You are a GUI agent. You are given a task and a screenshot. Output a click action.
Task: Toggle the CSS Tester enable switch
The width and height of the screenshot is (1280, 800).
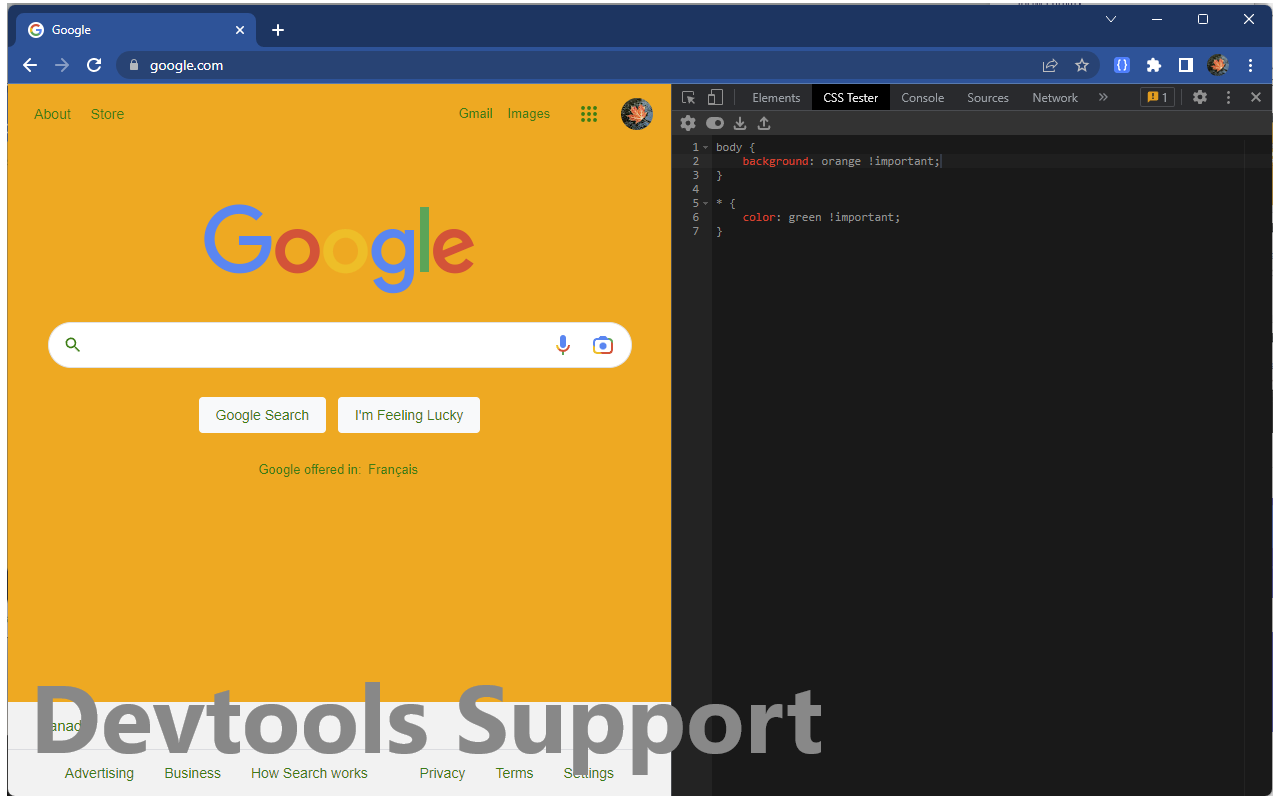[x=715, y=123]
